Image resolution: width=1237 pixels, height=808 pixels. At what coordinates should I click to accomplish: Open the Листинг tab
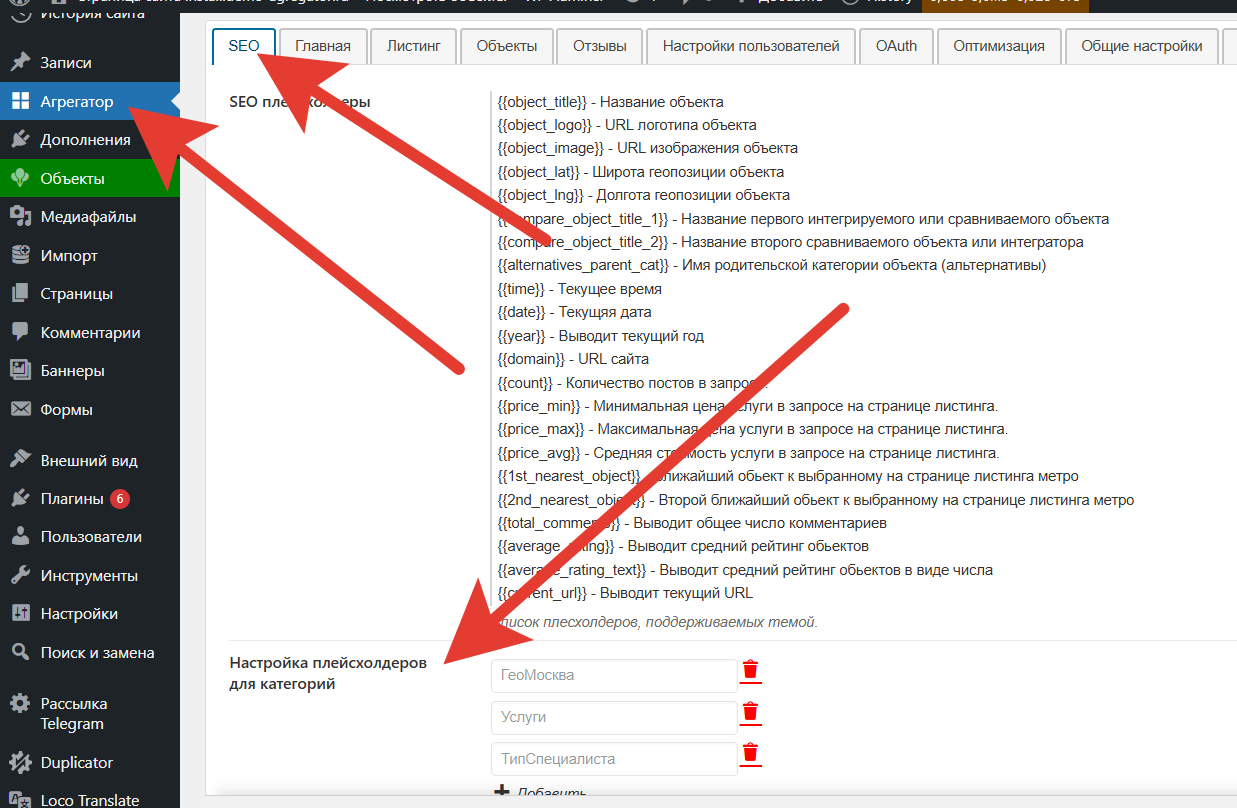[413, 46]
